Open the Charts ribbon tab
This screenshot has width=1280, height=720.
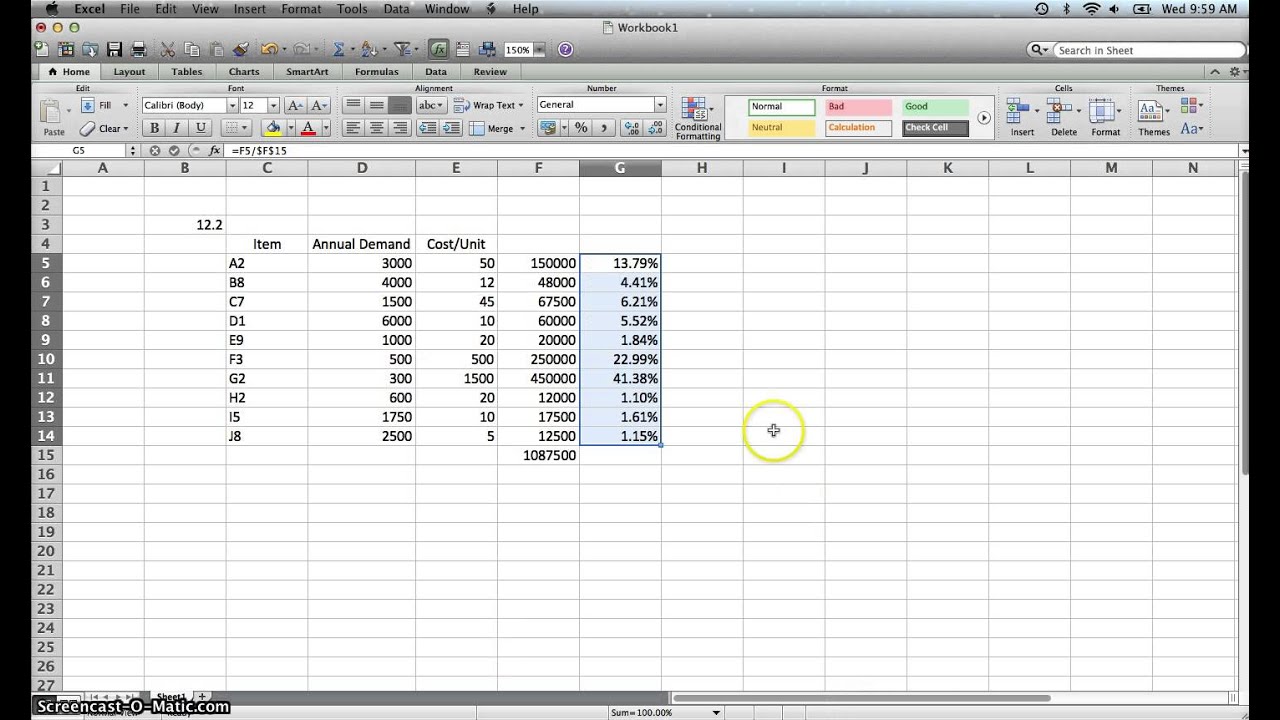point(243,72)
